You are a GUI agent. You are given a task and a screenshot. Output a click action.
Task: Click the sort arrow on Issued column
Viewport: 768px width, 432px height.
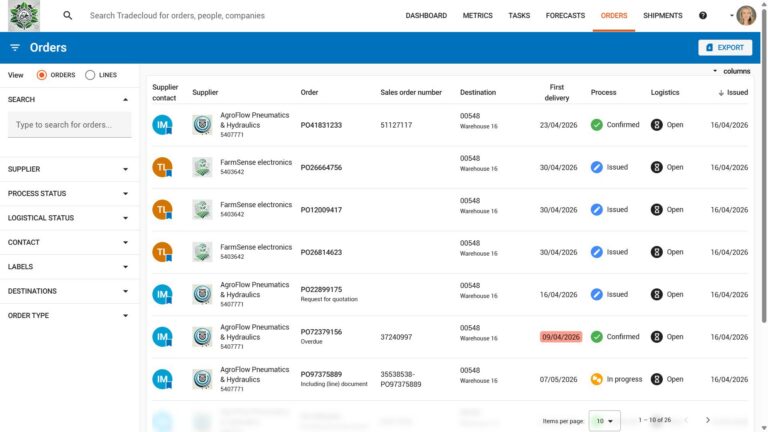(x=721, y=93)
